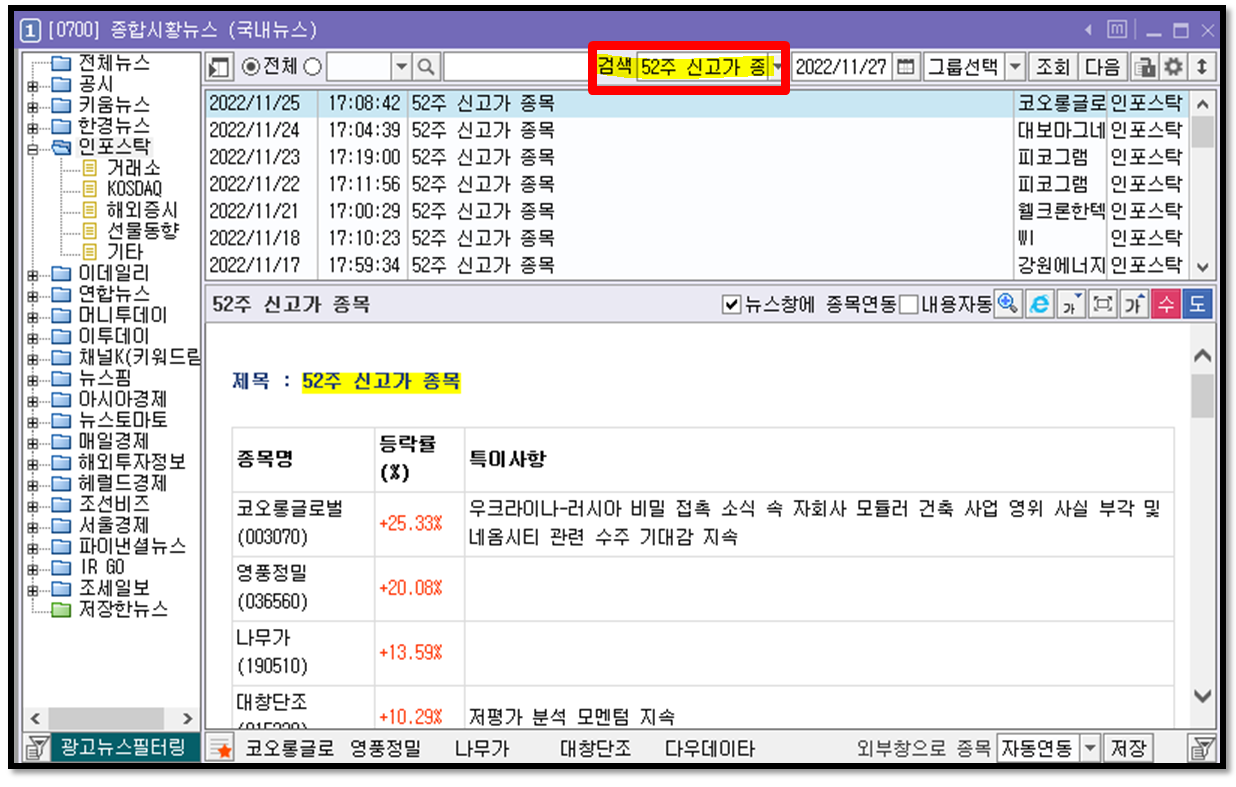Expand the 이데일리 tree folder
The image size is (1236, 787).
click(x=32, y=273)
